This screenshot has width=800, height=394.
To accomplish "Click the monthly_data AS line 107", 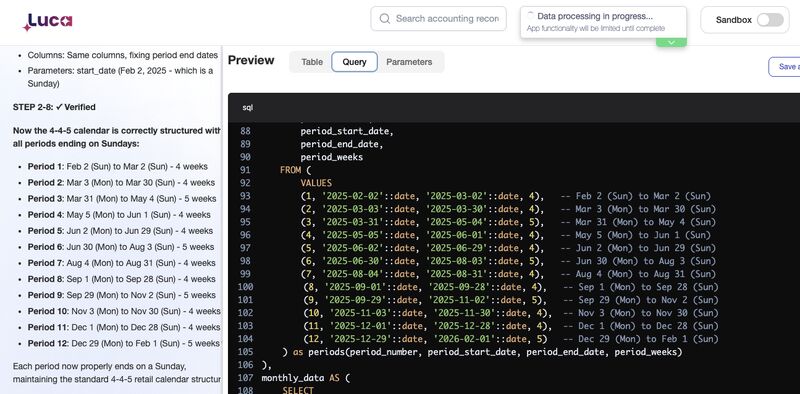I will click(x=306, y=378).
